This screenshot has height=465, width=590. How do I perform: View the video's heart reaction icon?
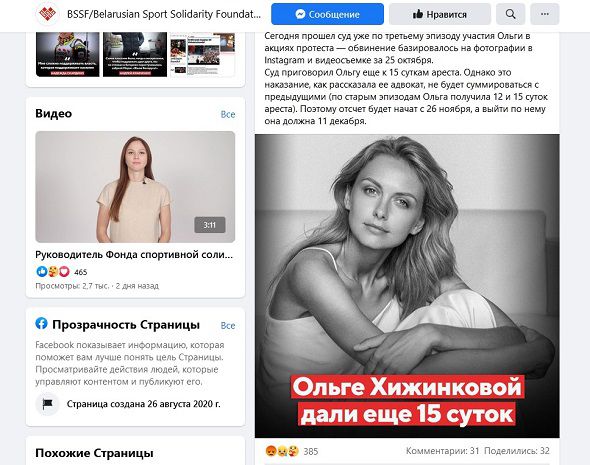click(64, 271)
